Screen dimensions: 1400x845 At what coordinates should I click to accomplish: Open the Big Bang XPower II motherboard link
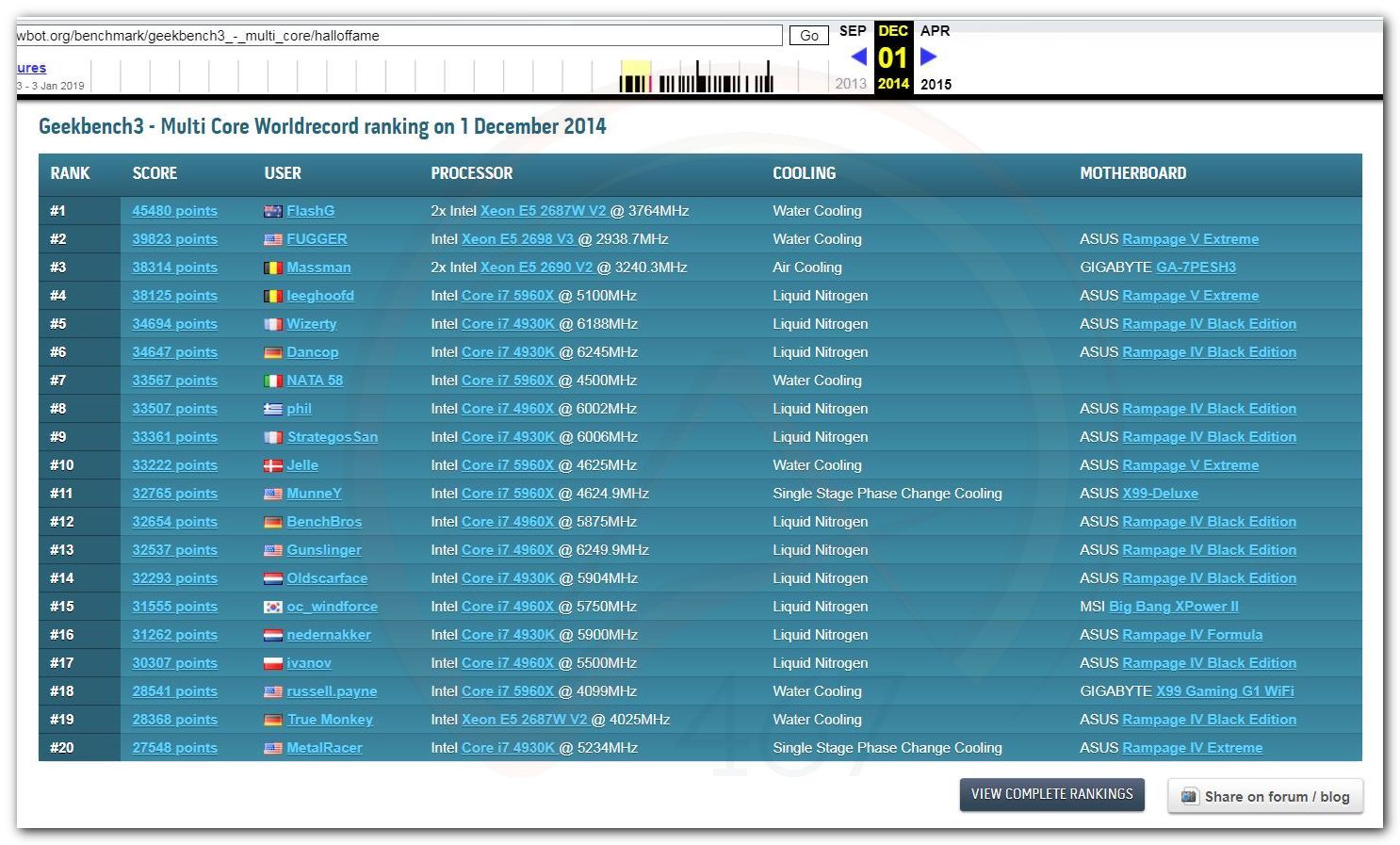tap(1173, 607)
